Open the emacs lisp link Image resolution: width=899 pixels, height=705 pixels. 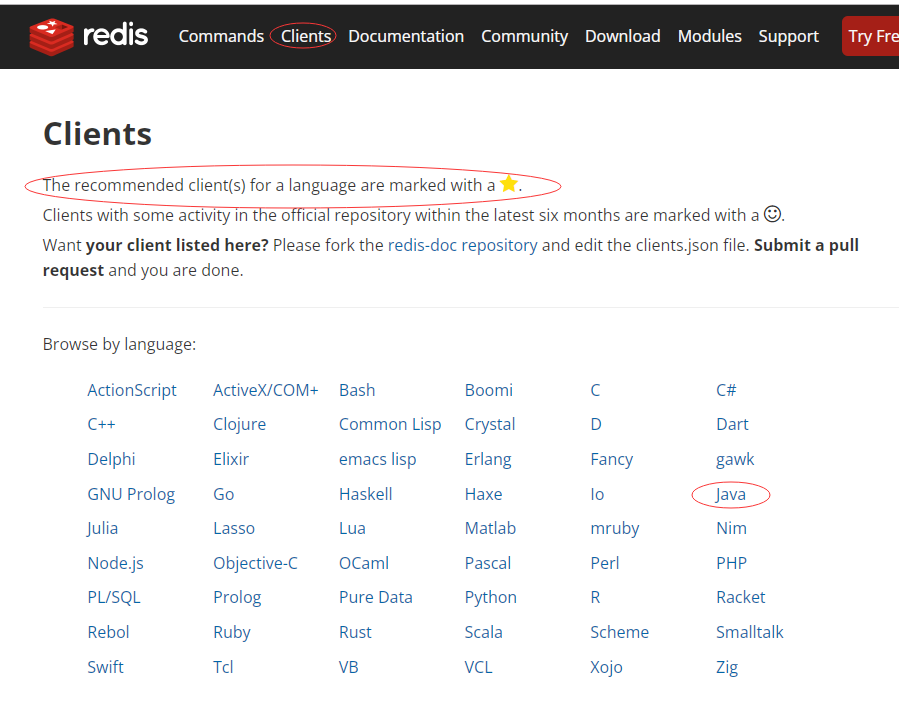(377, 460)
